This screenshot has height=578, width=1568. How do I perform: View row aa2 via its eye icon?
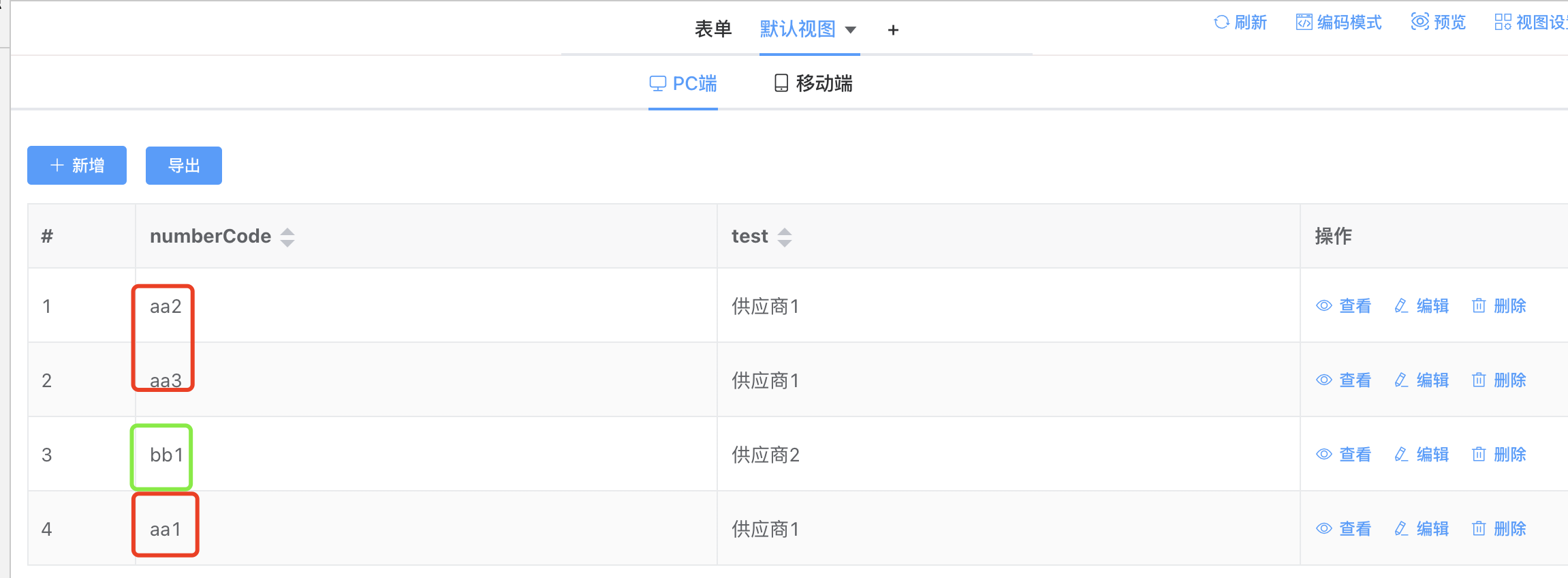coord(1323,306)
